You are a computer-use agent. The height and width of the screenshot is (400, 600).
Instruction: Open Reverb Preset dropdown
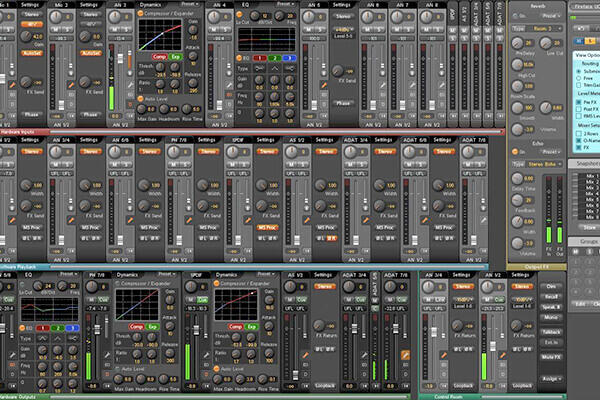click(551, 16)
